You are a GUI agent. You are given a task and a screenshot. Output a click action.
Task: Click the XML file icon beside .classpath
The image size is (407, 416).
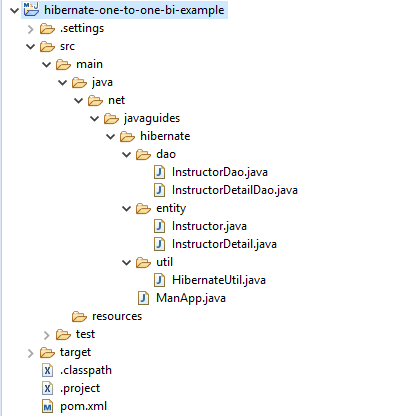point(47,370)
